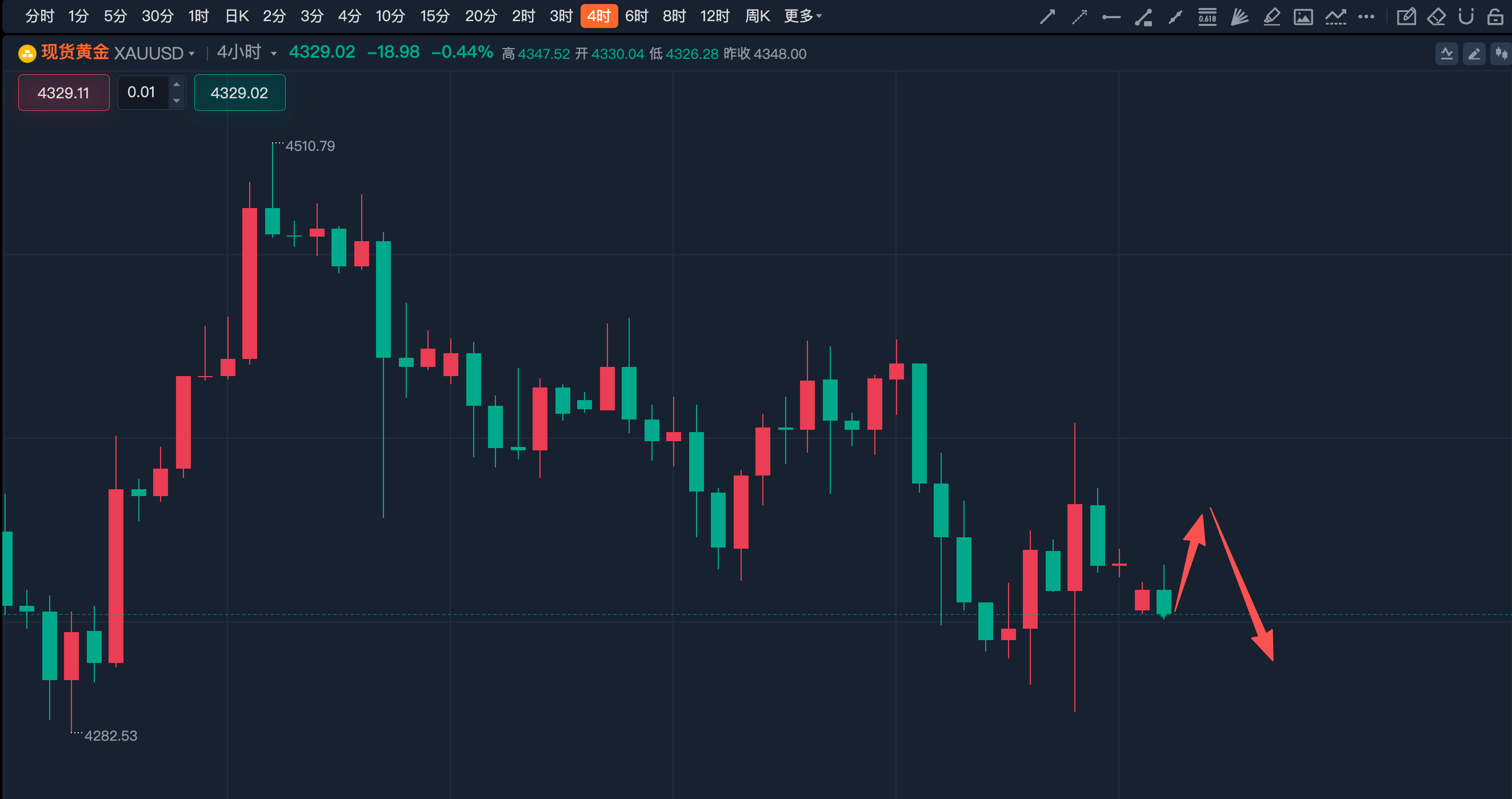The height and width of the screenshot is (799, 1512).
Task: Click the green 4329.02 buy price button
Action: pos(239,92)
